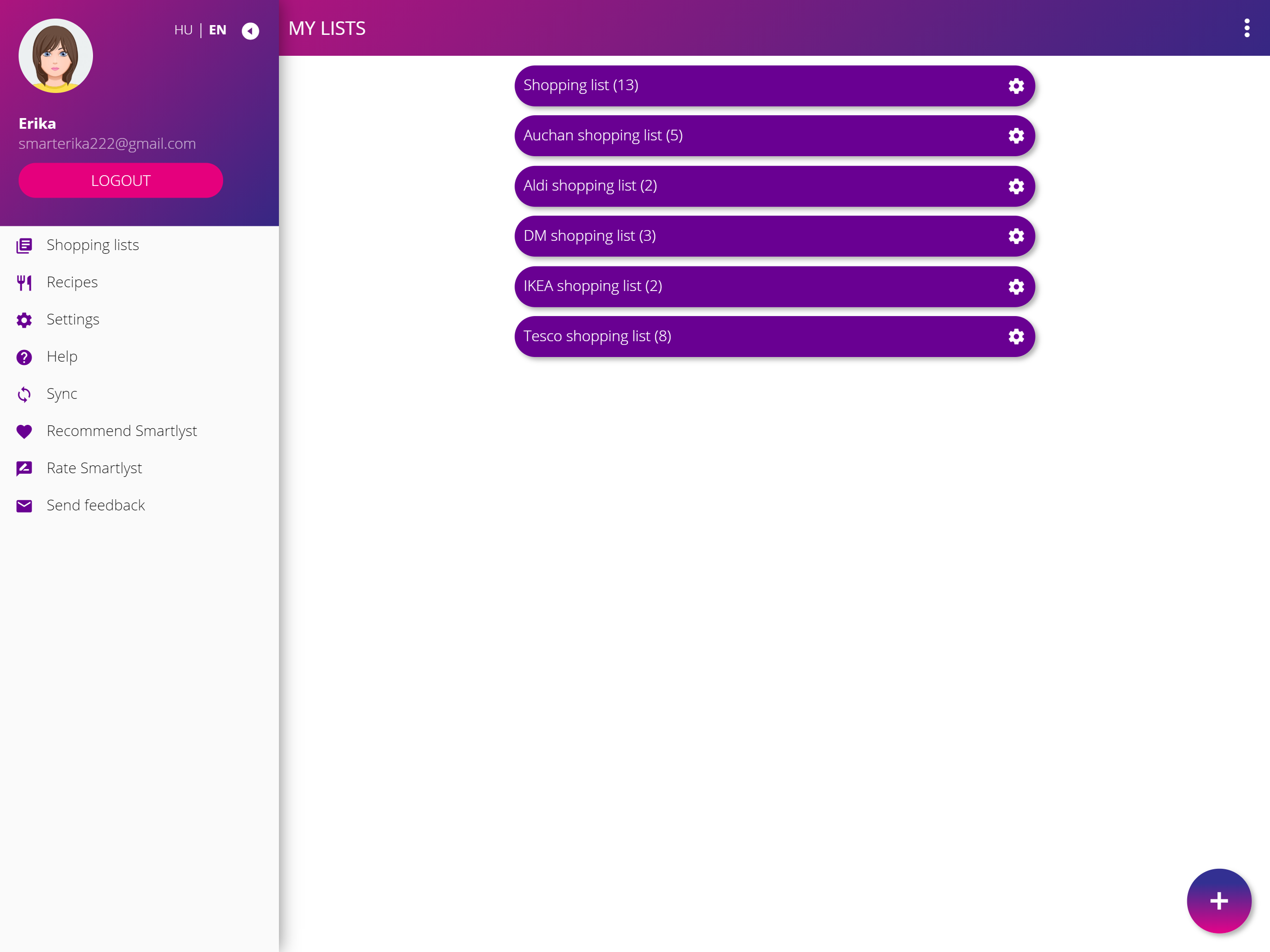Click the Help question mark icon
This screenshot has width=1270, height=952.
(x=24, y=357)
